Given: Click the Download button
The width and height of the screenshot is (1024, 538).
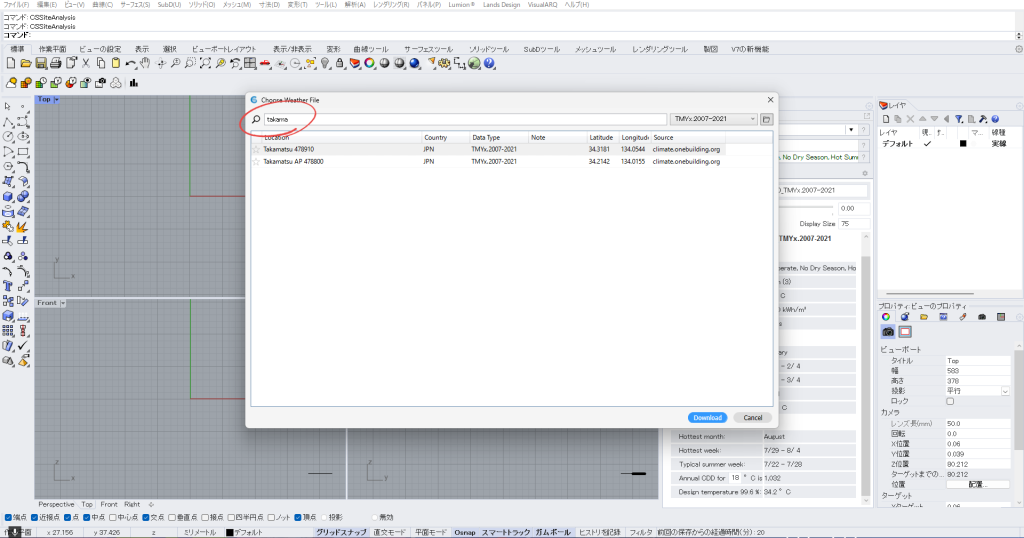Looking at the screenshot, I should tap(707, 417).
